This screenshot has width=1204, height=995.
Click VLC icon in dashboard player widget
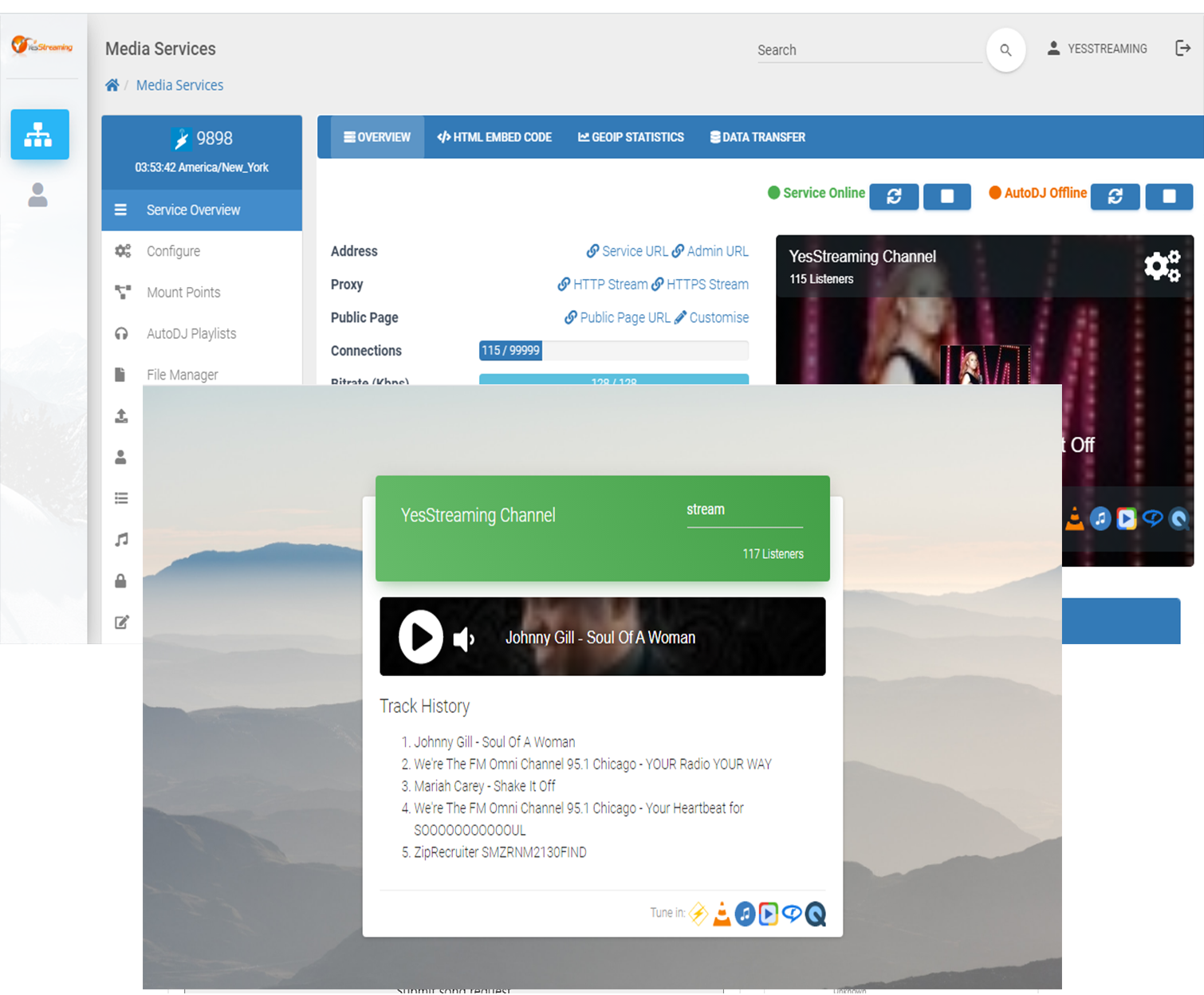(x=1075, y=519)
